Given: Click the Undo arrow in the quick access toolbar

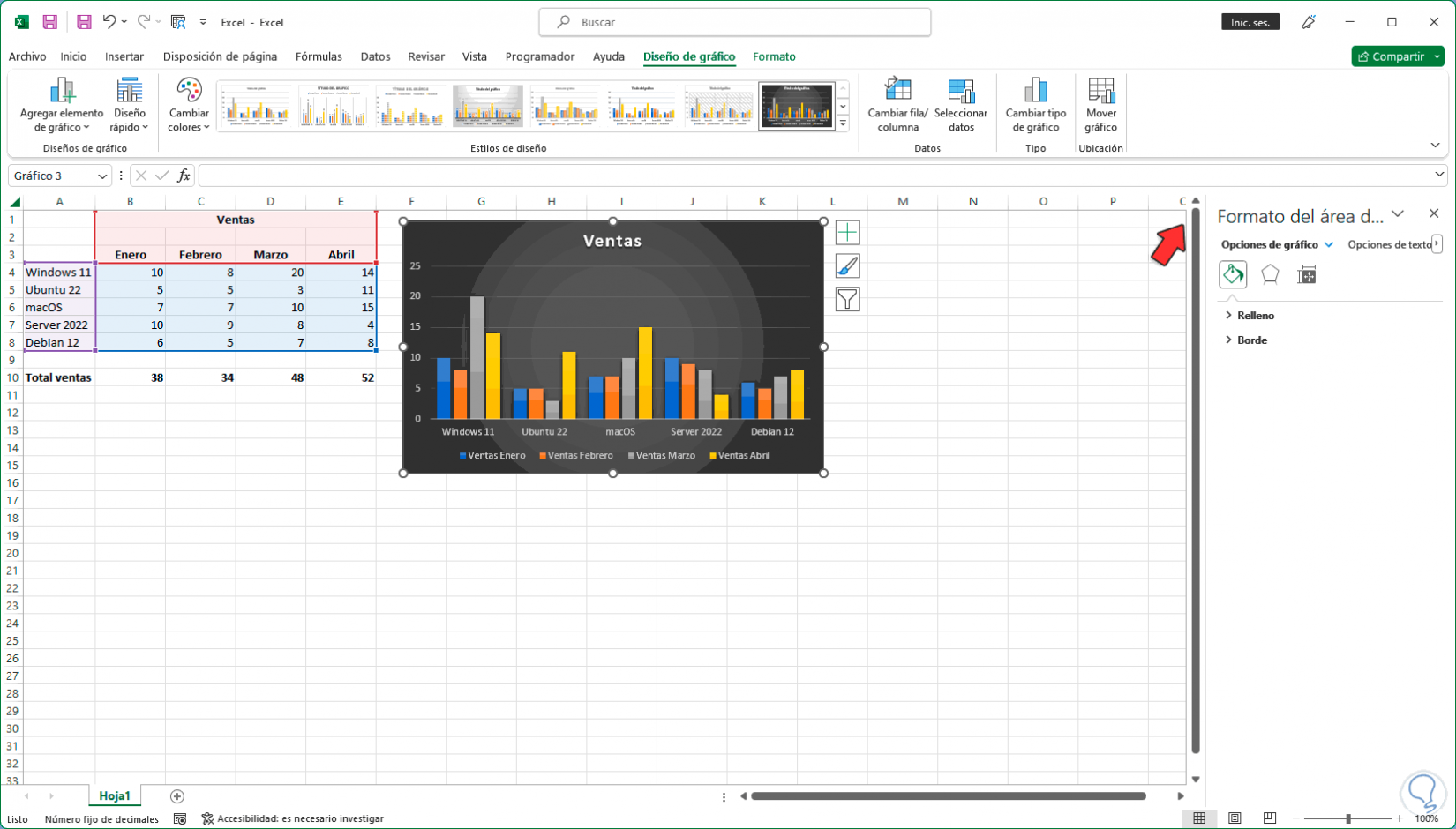Looking at the screenshot, I should coord(109,22).
